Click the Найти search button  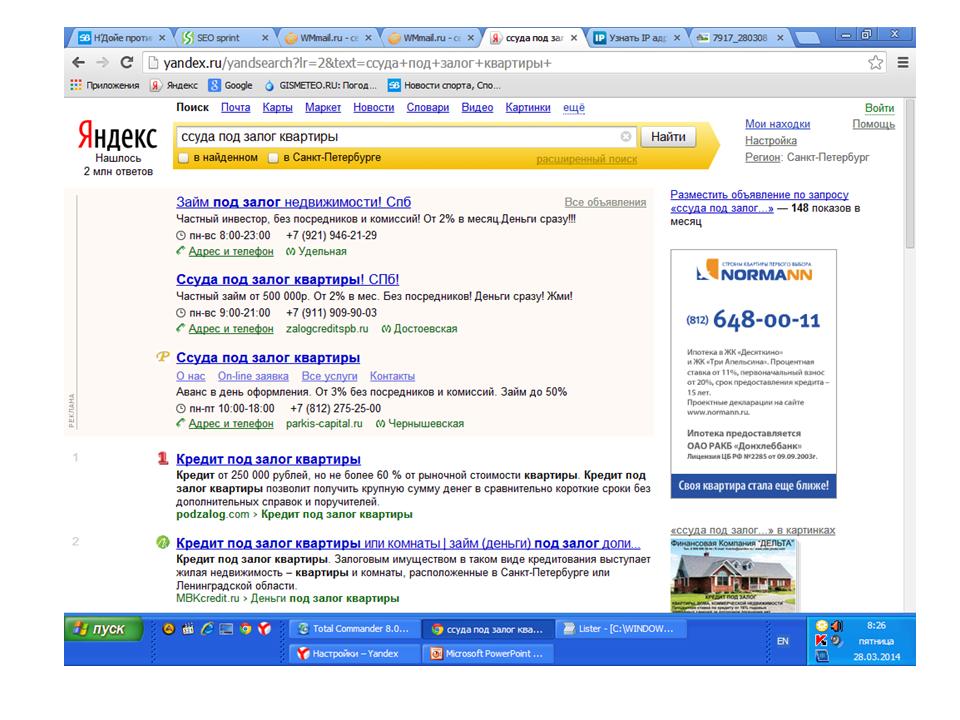pyautogui.click(x=668, y=137)
